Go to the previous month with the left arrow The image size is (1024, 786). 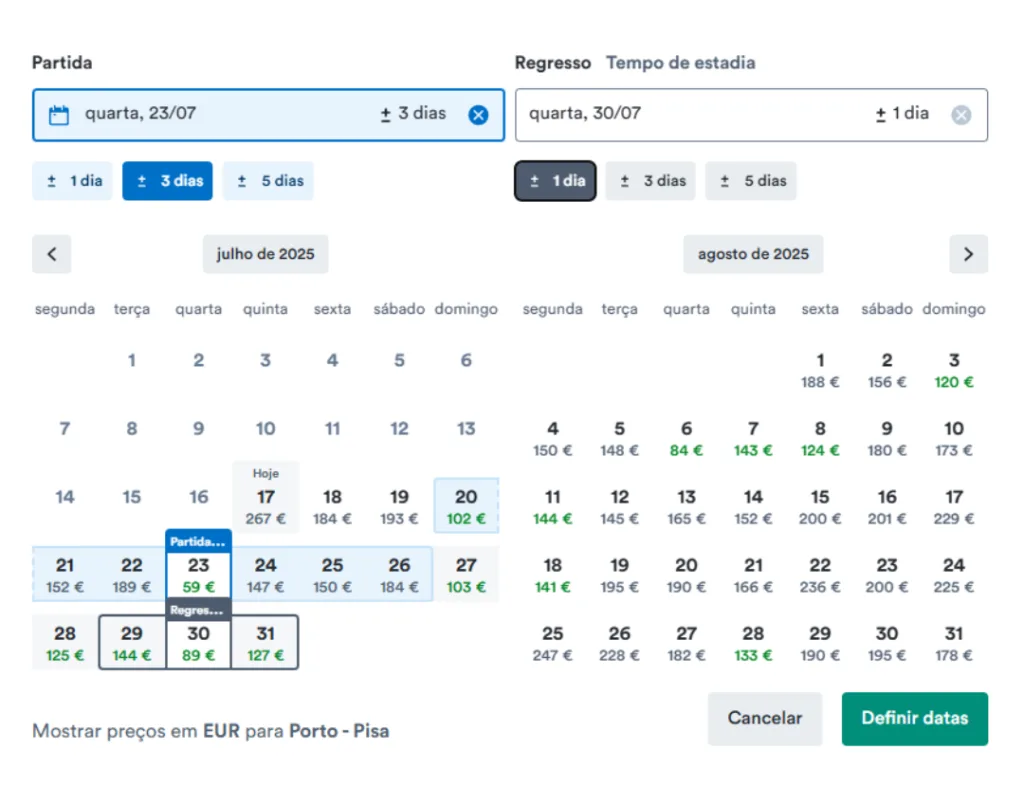[x=51, y=254]
